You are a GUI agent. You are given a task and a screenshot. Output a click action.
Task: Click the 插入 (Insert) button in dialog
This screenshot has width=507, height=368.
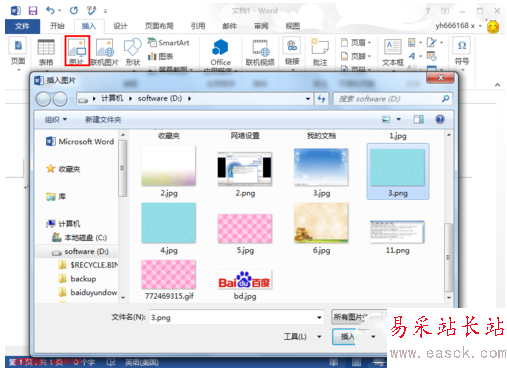click(x=349, y=337)
